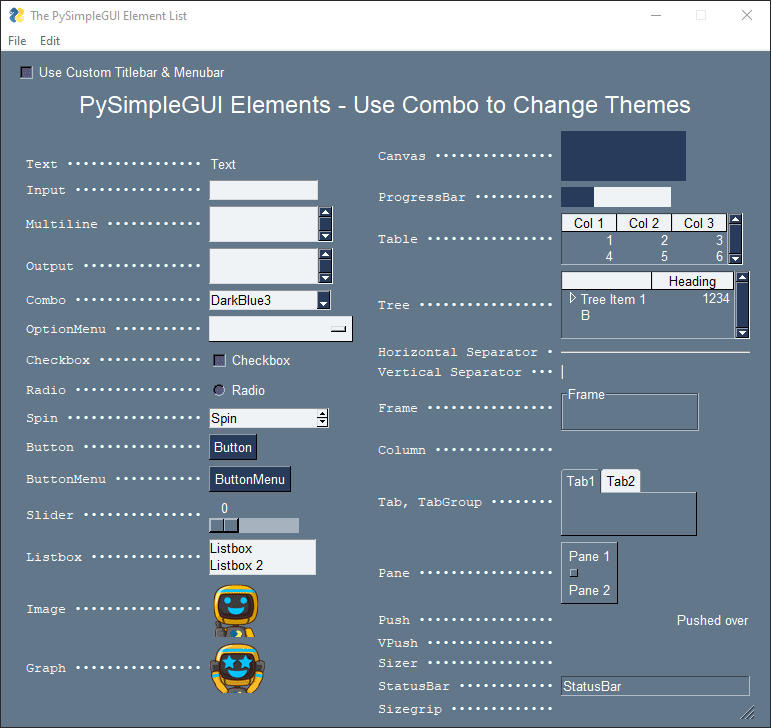Click the Pane 1 text
The height and width of the screenshot is (728, 771).
[x=589, y=556]
